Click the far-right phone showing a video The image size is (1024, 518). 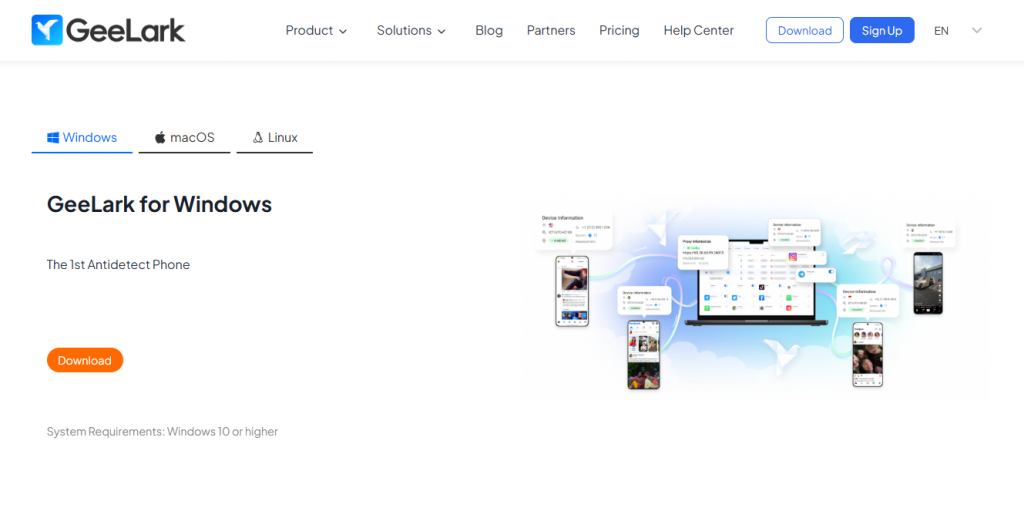click(x=928, y=283)
